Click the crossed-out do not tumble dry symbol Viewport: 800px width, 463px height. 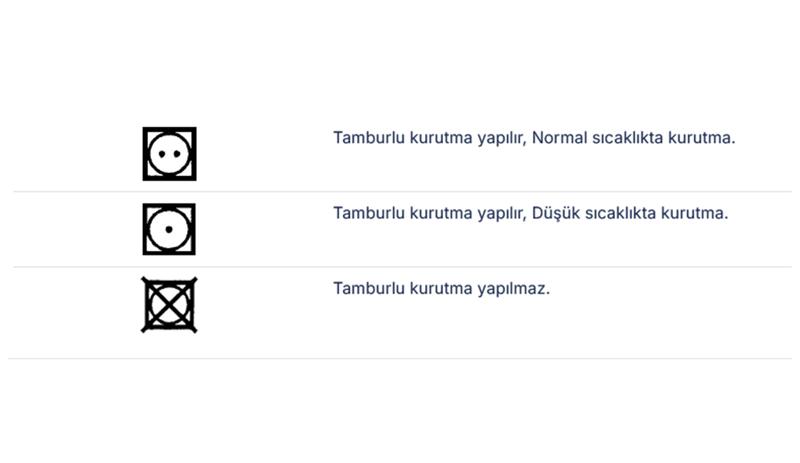[169, 305]
